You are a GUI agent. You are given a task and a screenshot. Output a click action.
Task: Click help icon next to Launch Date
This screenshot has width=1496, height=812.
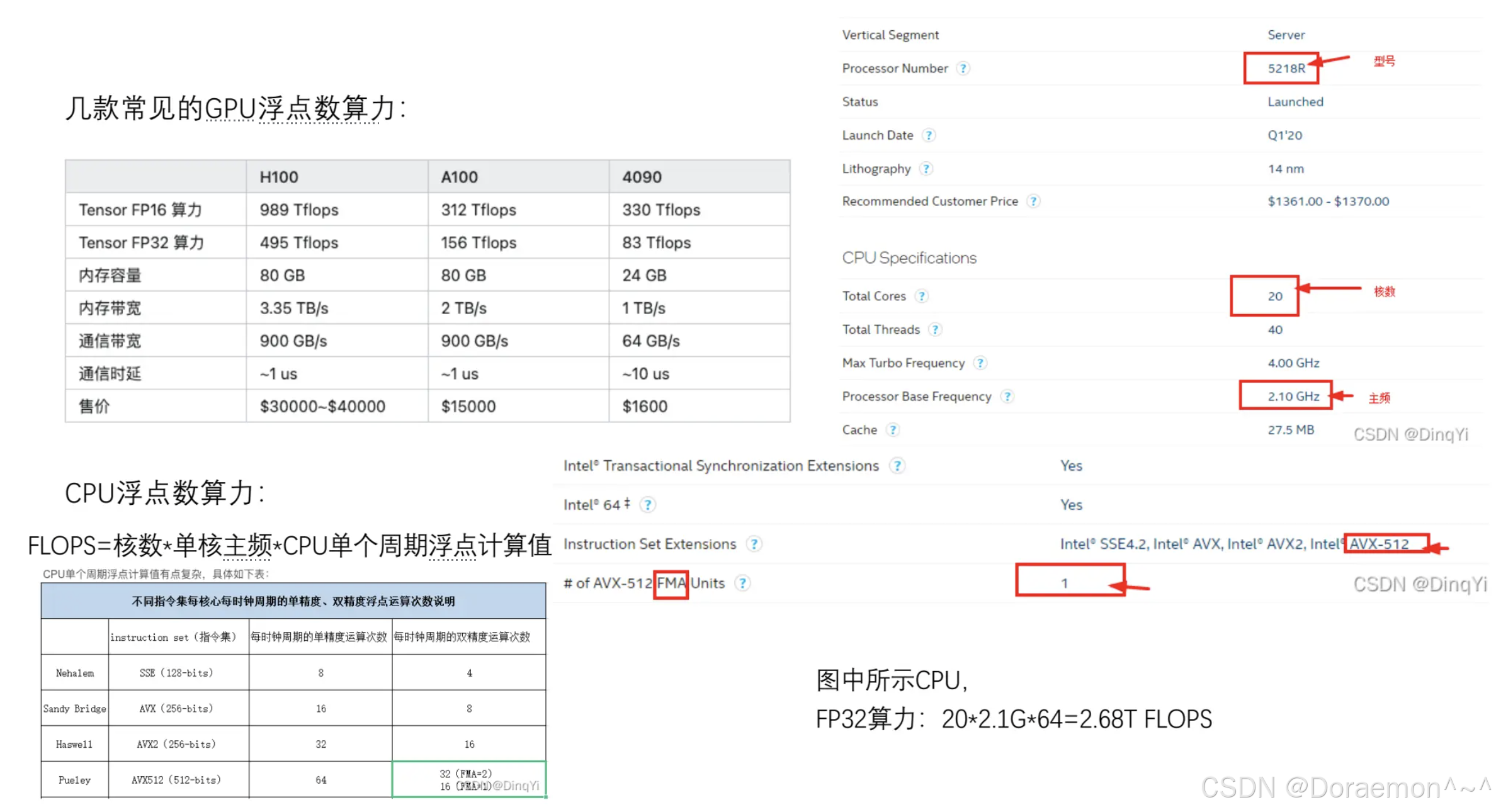coord(928,135)
